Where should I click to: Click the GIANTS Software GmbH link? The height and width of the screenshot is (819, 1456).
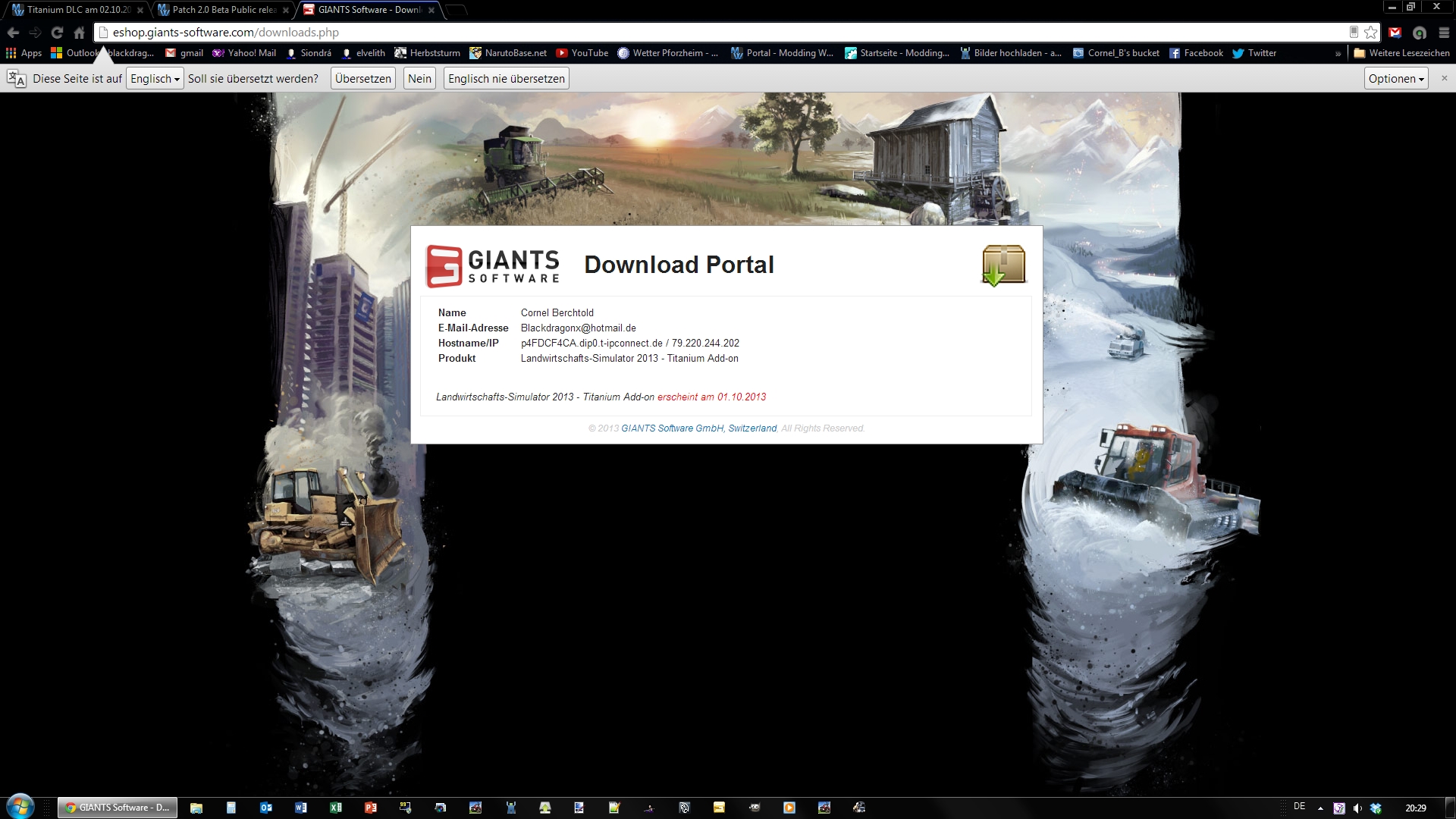tap(672, 428)
